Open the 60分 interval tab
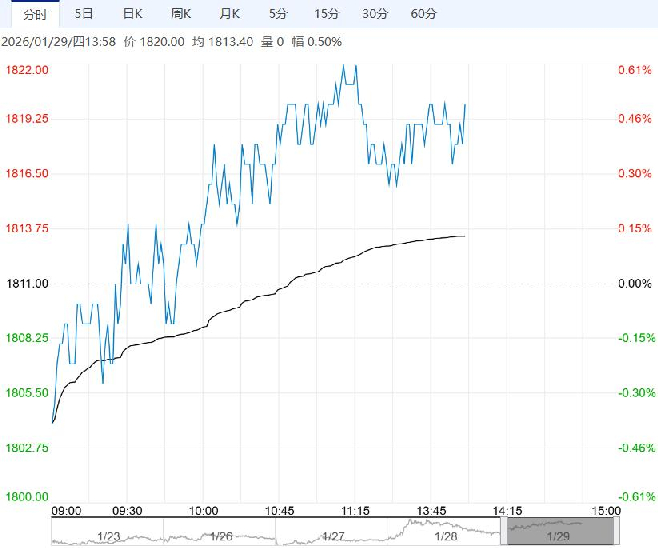Screen dimensions: 658x548 pos(423,14)
